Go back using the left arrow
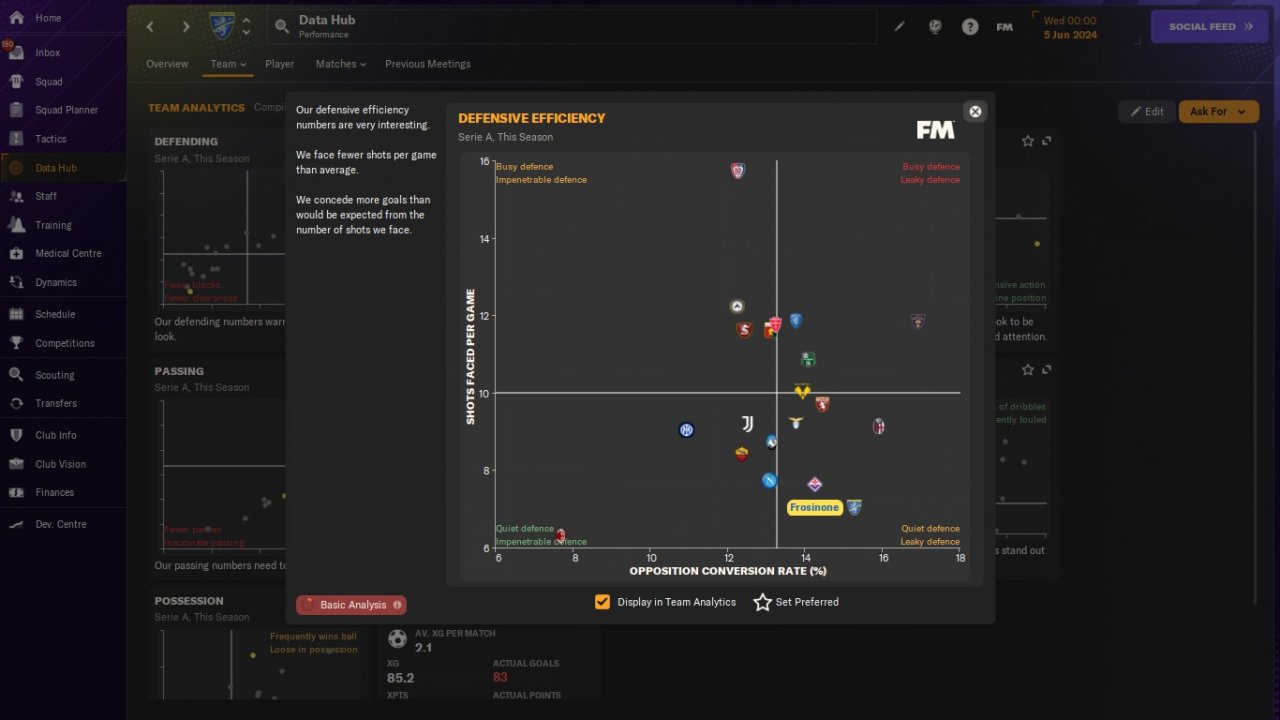 pyautogui.click(x=150, y=27)
